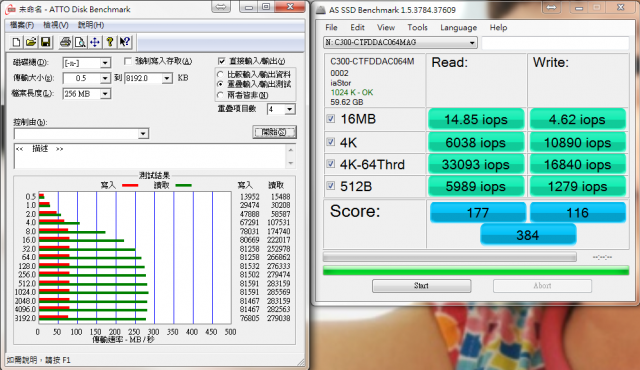Open AS SSD Edit menu
The width and height of the screenshot is (640, 370).
[x=357, y=27]
